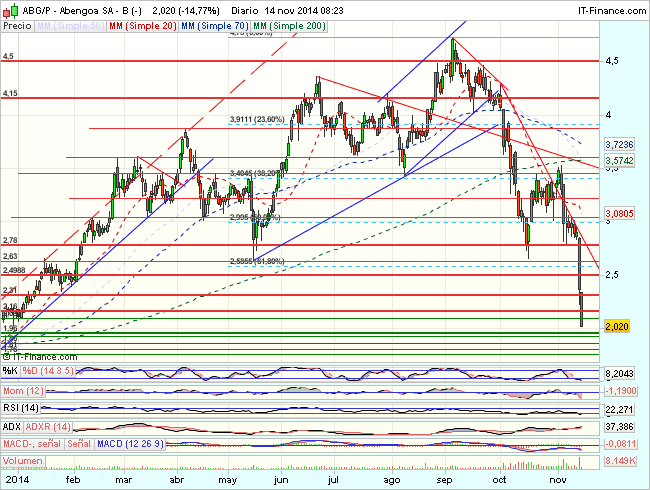Select the %K stochastic label
The image size is (650, 490).
click(x=10, y=371)
